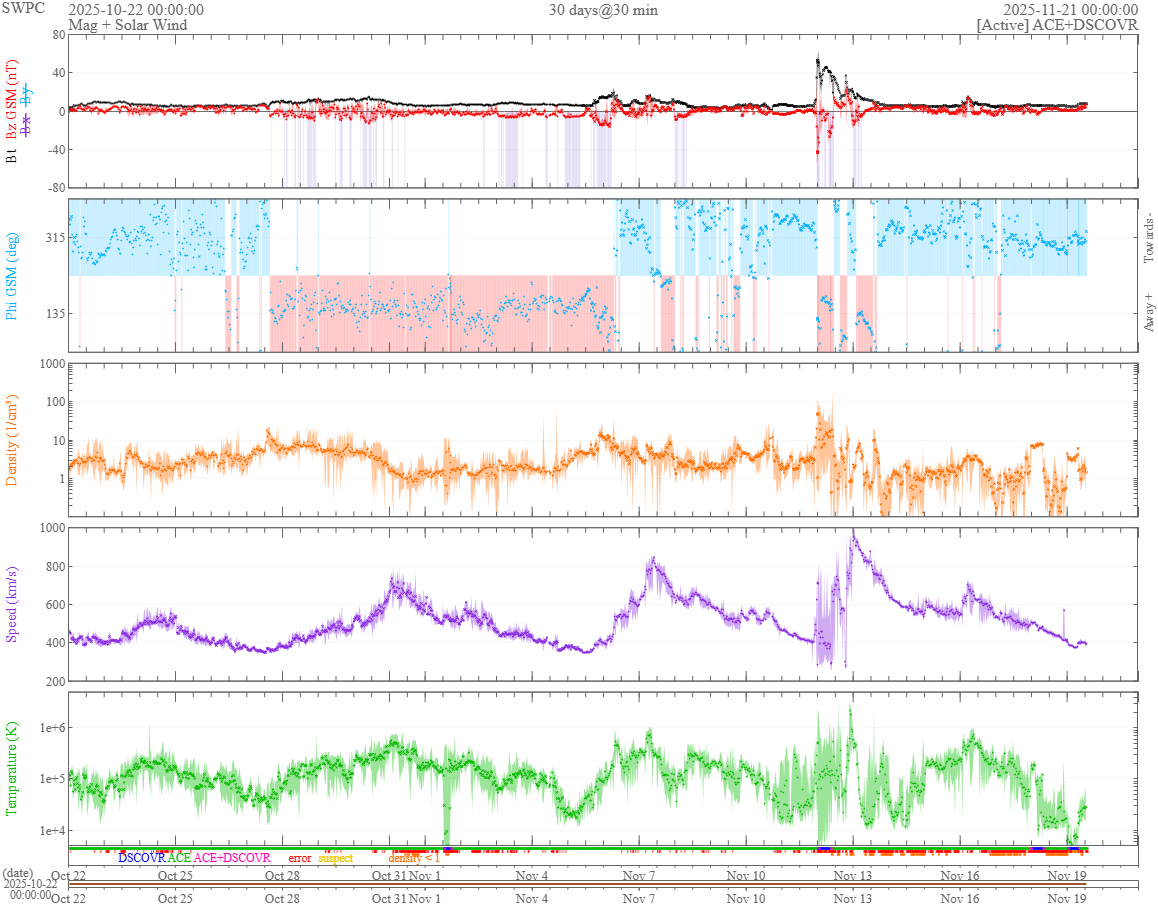Click the 200 tick on the Speed axis
This screenshot has height=905, width=1158.
55,681
